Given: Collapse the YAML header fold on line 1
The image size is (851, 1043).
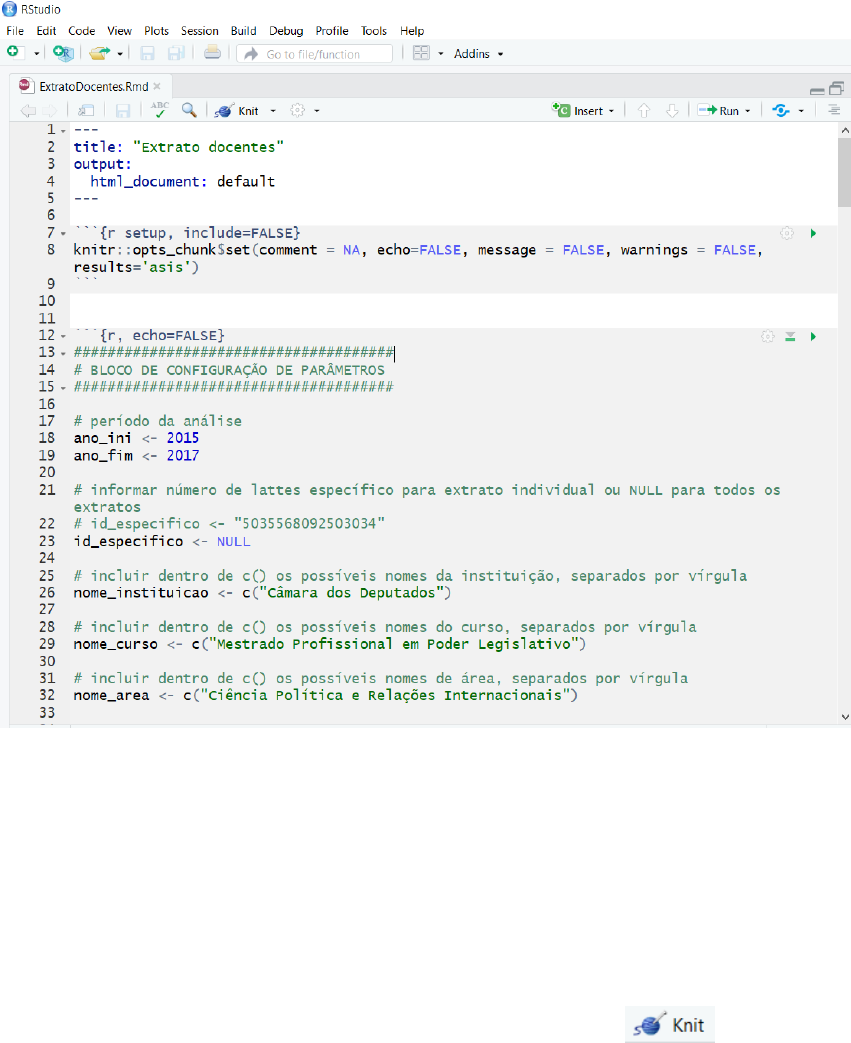Looking at the screenshot, I should (x=63, y=131).
